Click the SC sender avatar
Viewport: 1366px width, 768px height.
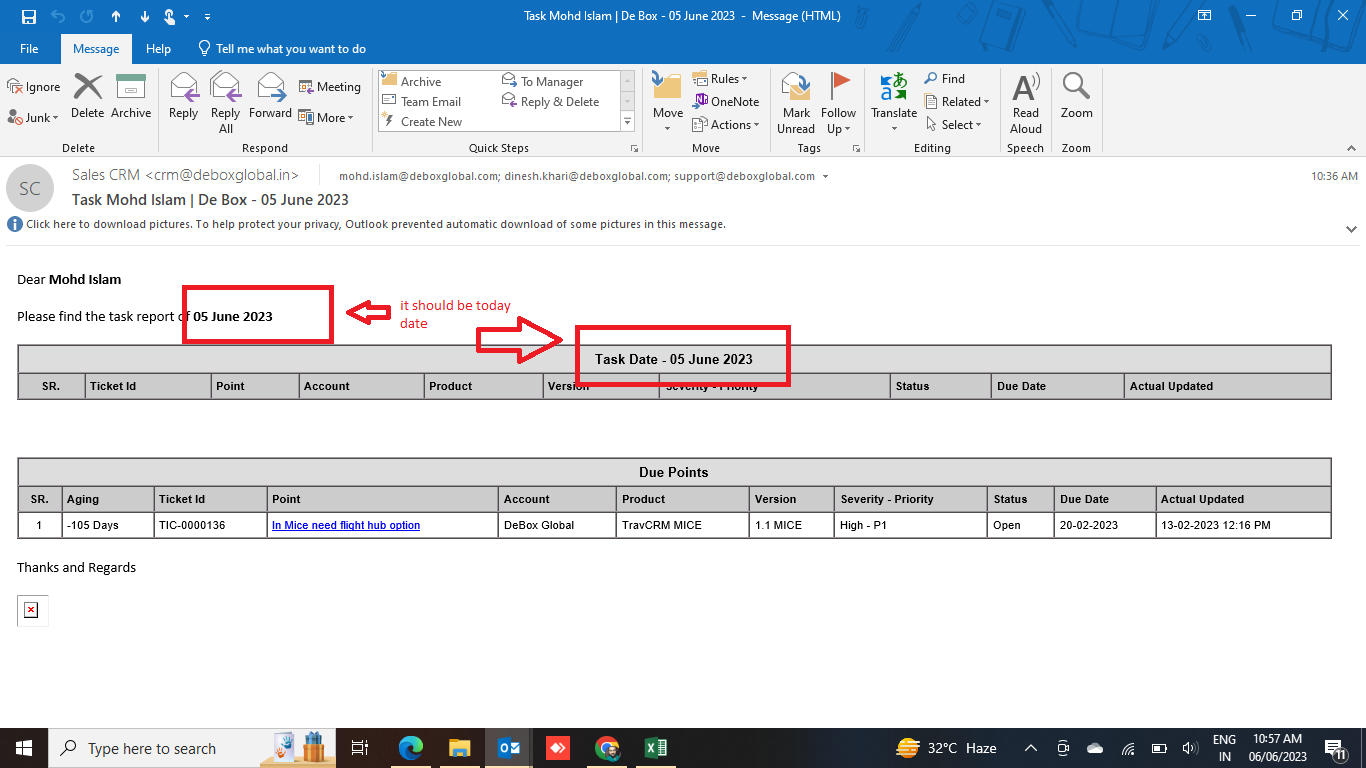click(30, 188)
